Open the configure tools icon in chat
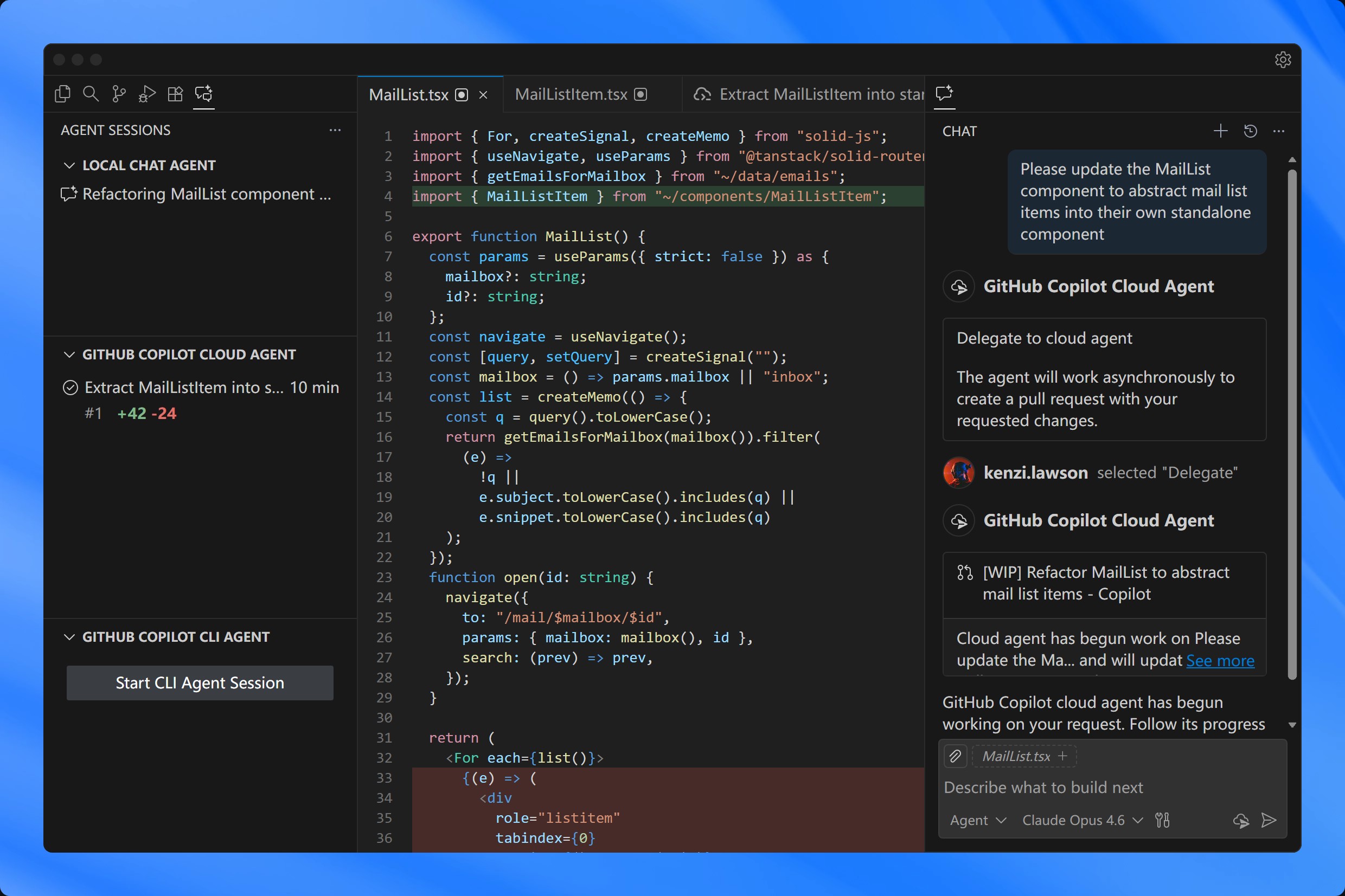This screenshot has height=896, width=1345. point(1162,820)
